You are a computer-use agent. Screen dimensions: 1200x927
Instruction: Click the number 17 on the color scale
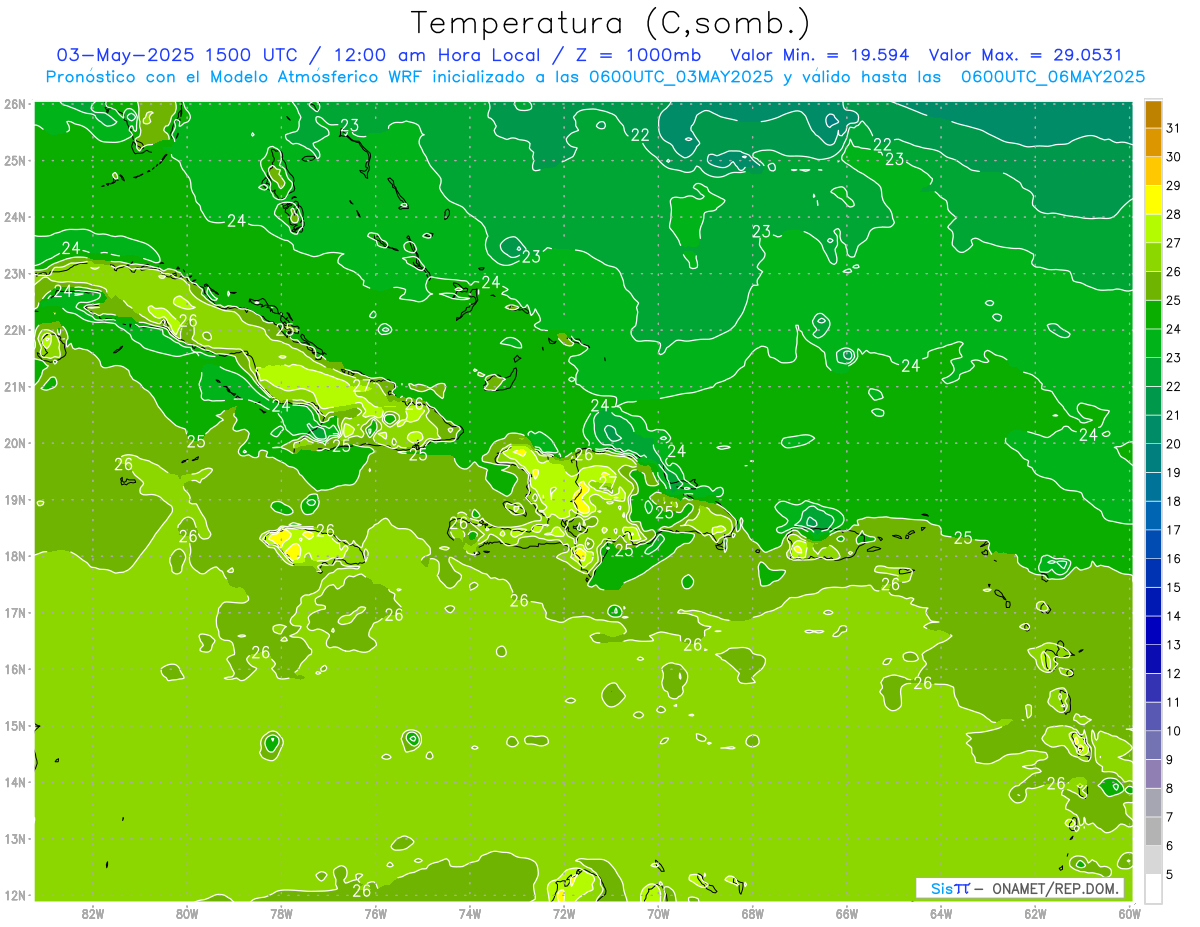coord(1174,530)
